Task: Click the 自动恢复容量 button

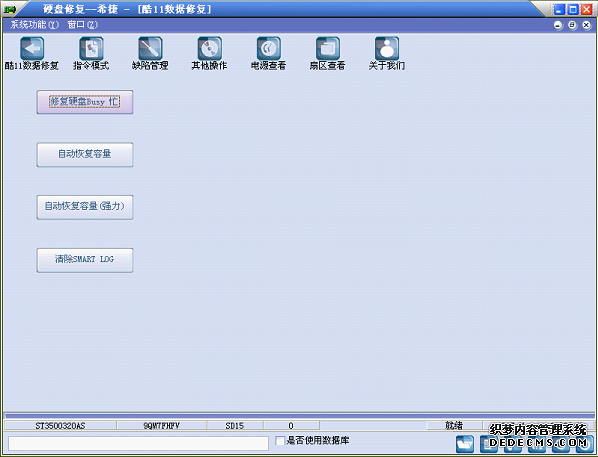Action: (85, 154)
